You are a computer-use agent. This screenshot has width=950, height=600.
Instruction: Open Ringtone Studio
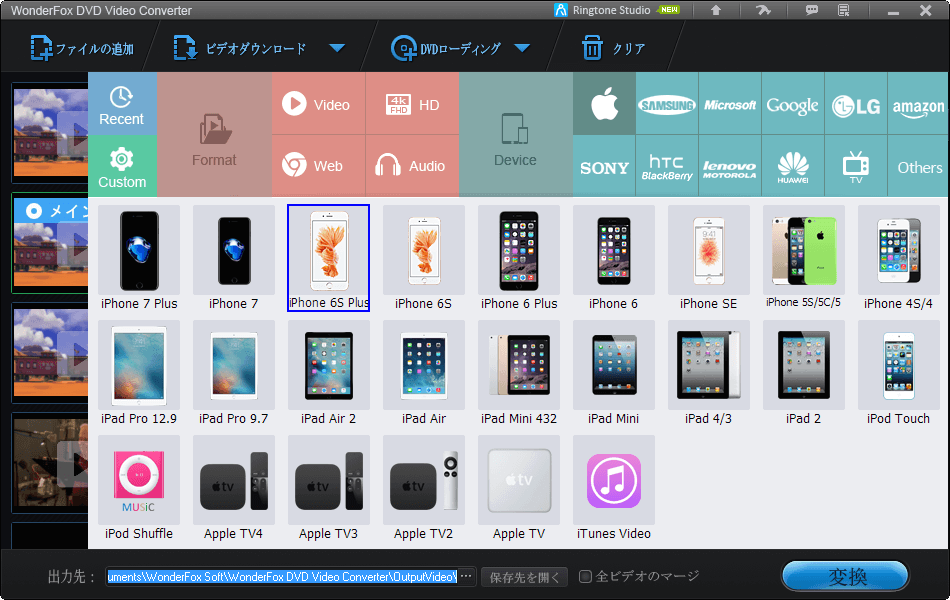[617, 10]
